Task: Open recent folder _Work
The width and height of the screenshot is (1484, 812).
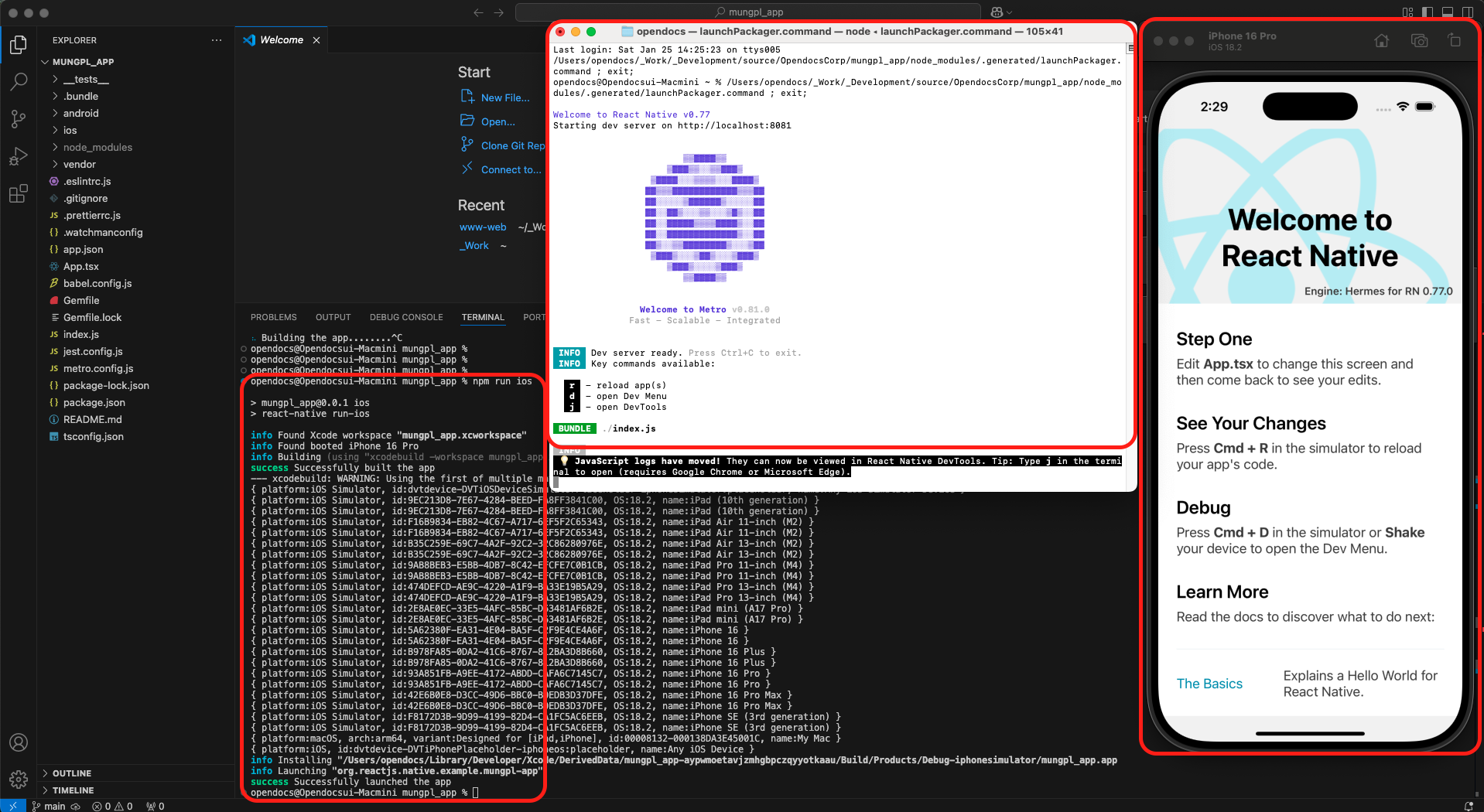Action: click(x=474, y=245)
